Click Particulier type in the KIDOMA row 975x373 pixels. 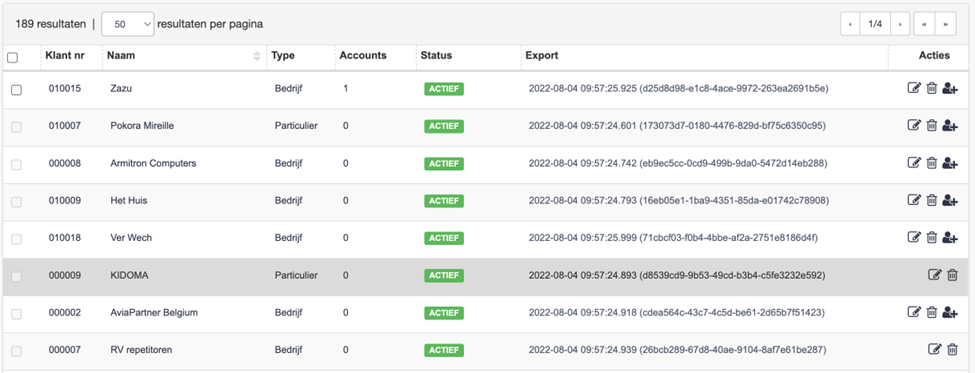point(296,275)
